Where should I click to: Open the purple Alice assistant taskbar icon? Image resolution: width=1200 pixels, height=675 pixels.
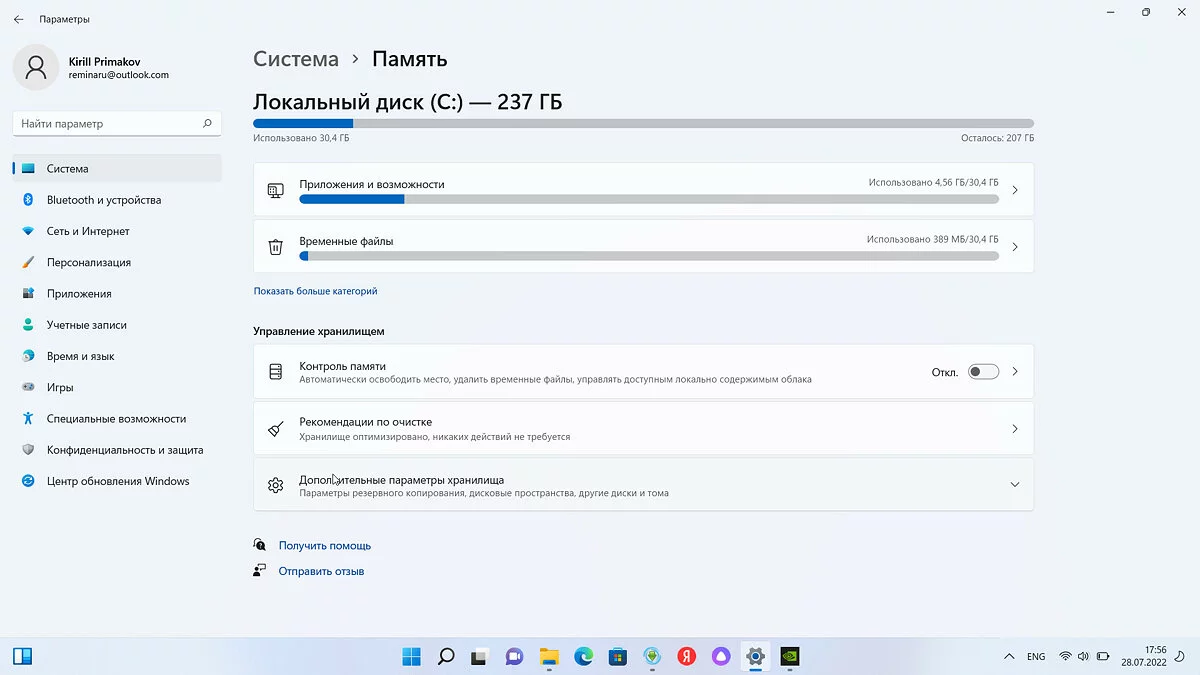coord(721,657)
